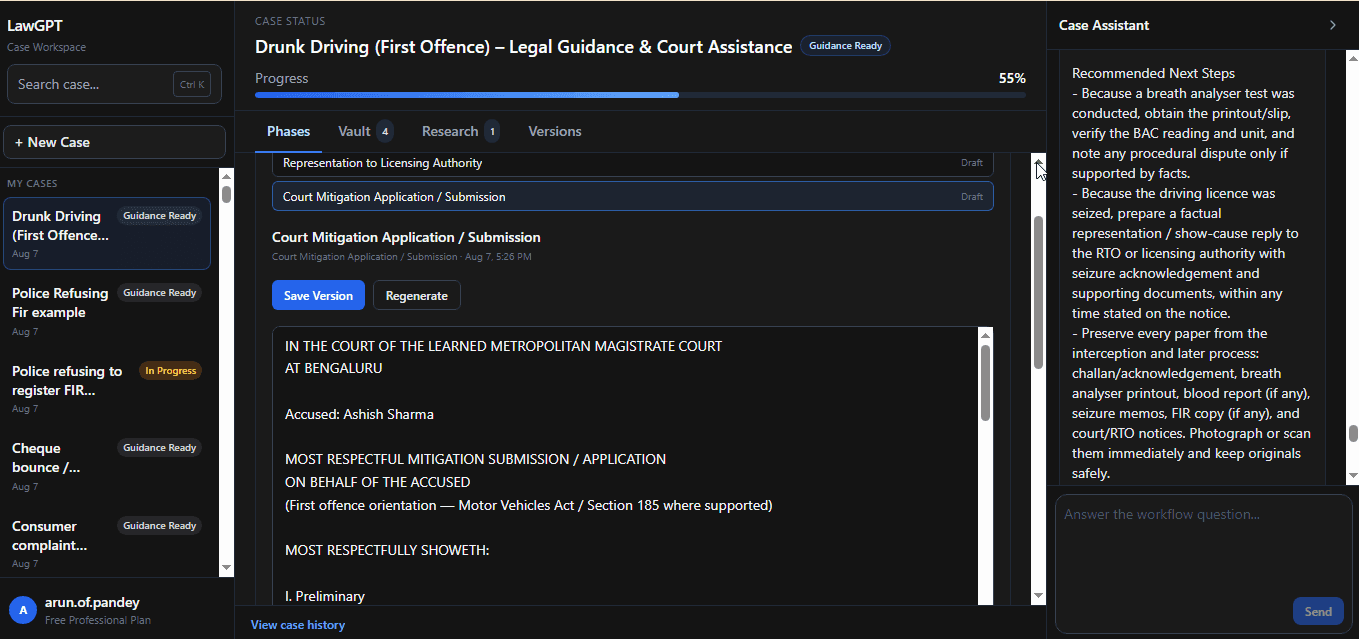Click the Case Assistant panel title

[x=1104, y=25]
